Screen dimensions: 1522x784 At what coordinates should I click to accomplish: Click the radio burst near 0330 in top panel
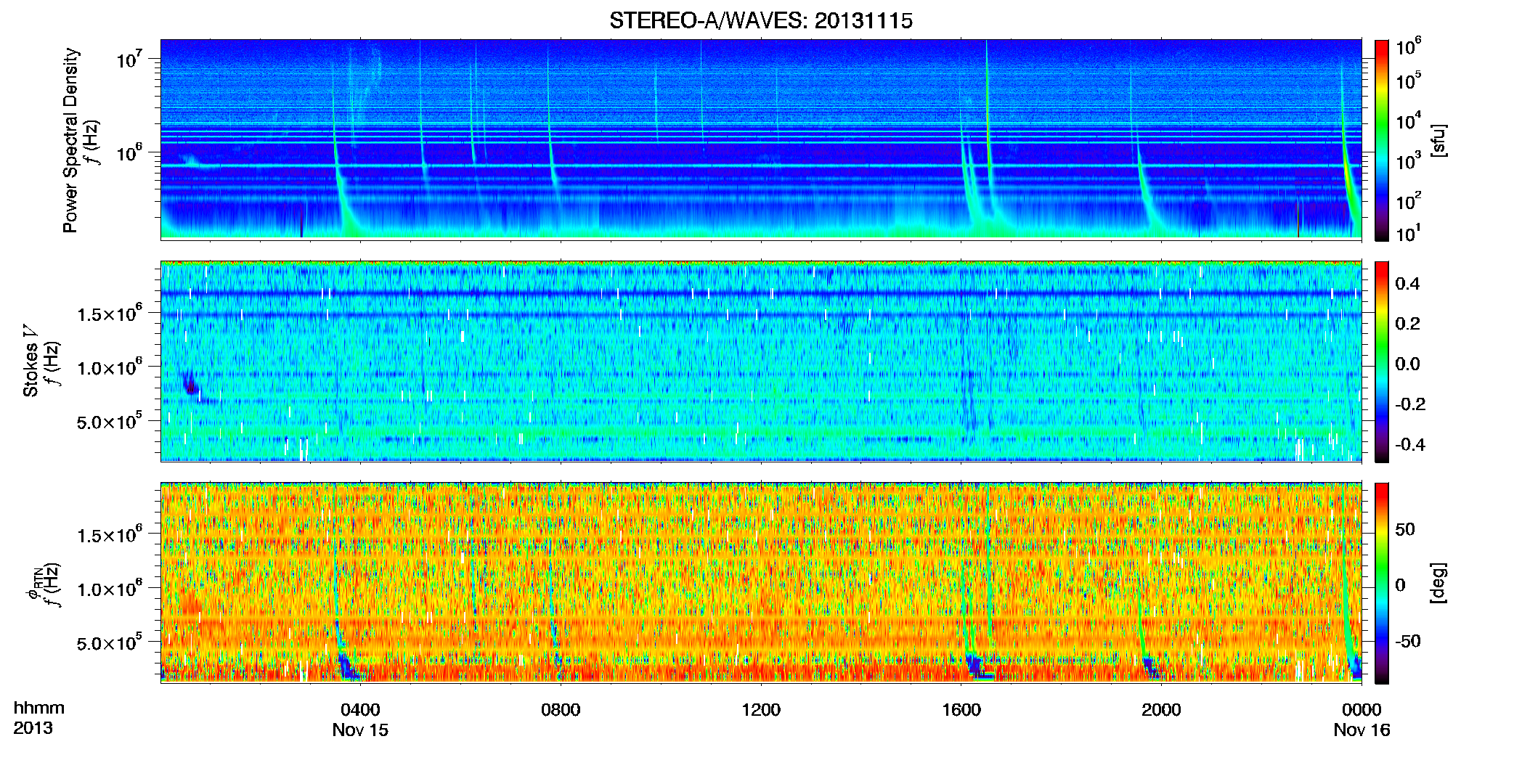(338, 174)
